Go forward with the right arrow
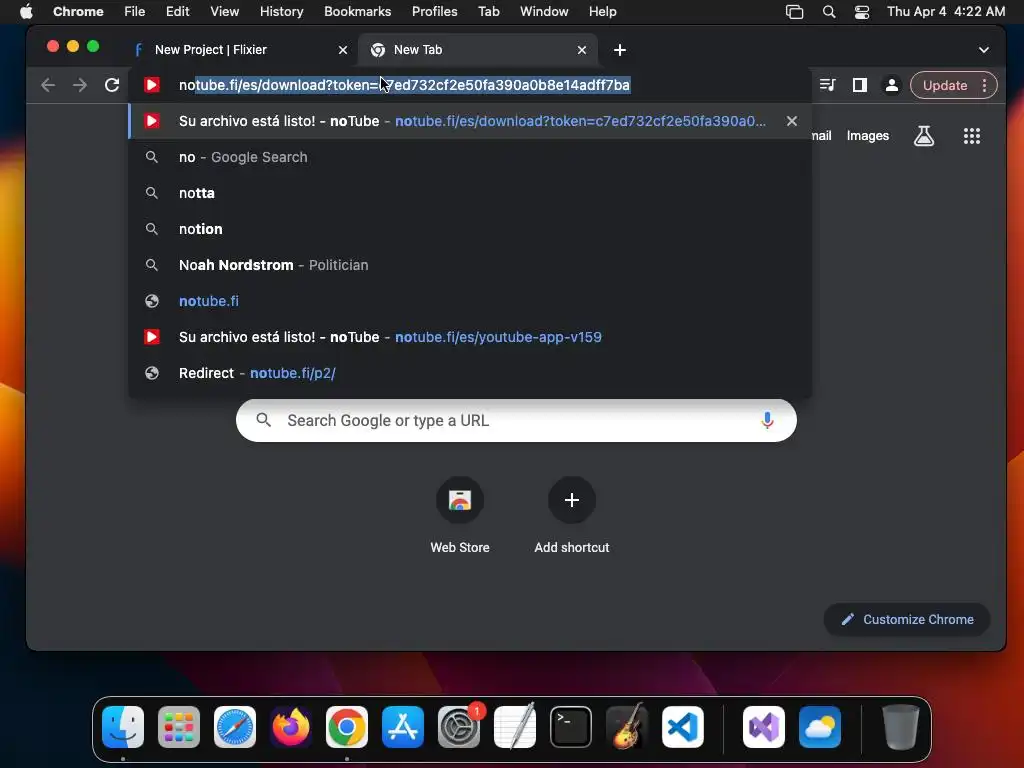The height and width of the screenshot is (768, 1024). [80, 85]
